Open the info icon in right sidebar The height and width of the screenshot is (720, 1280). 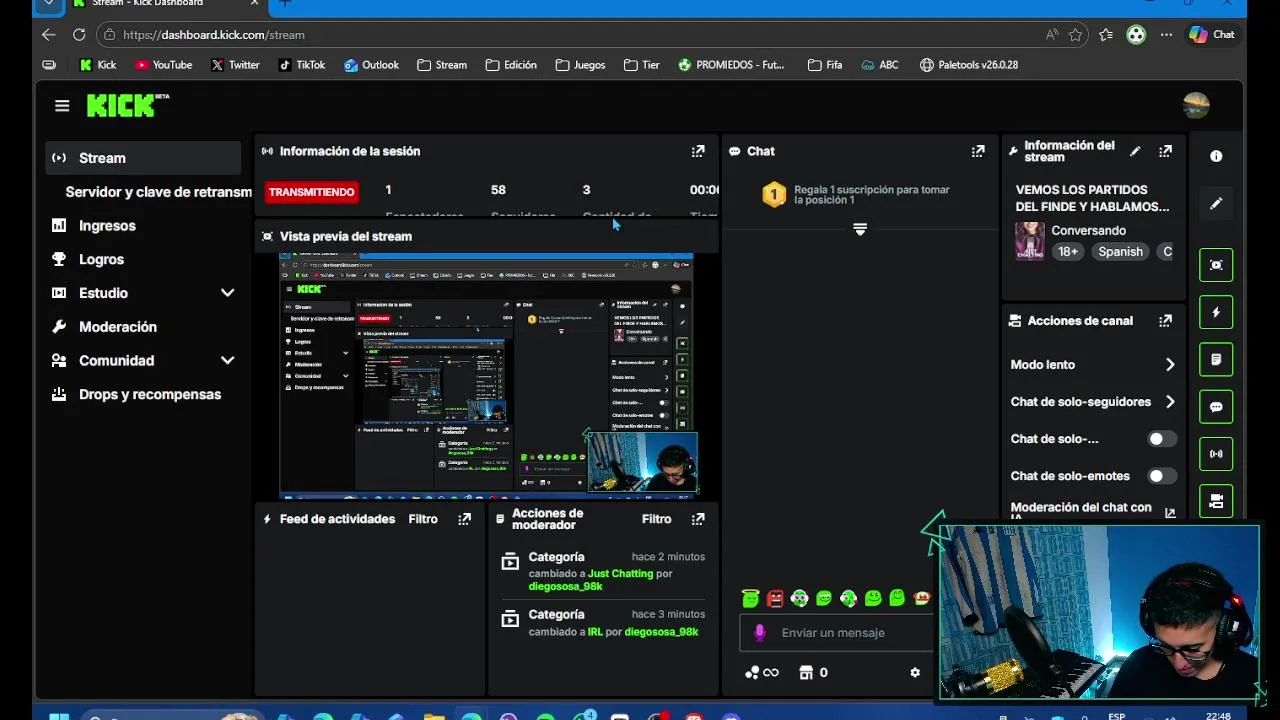[x=1216, y=157]
